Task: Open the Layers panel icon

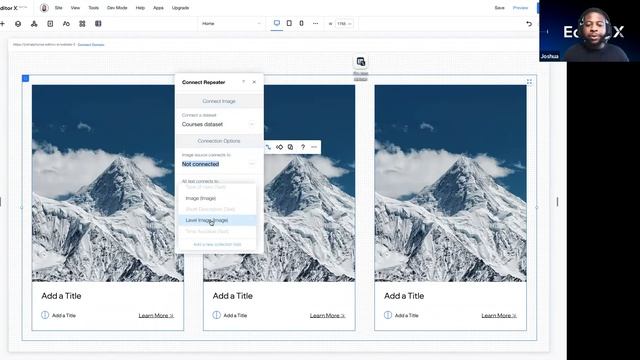Action: pyautogui.click(x=18, y=24)
